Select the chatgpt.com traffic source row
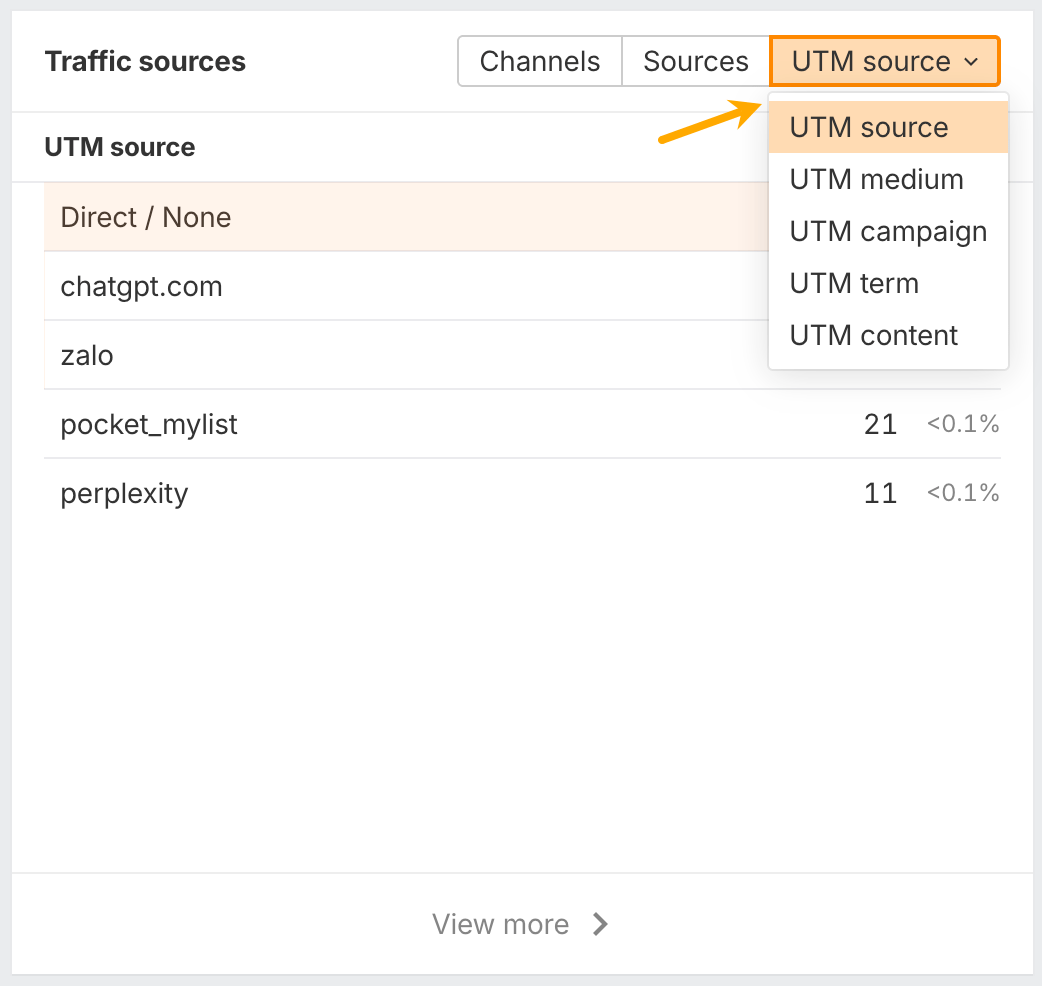The height and width of the screenshot is (986, 1042). [141, 286]
